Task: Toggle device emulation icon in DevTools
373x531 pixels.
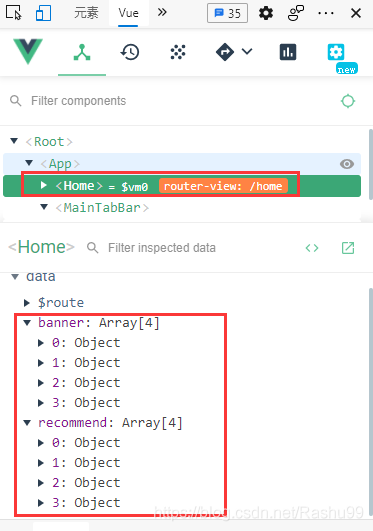Action: click(43, 13)
